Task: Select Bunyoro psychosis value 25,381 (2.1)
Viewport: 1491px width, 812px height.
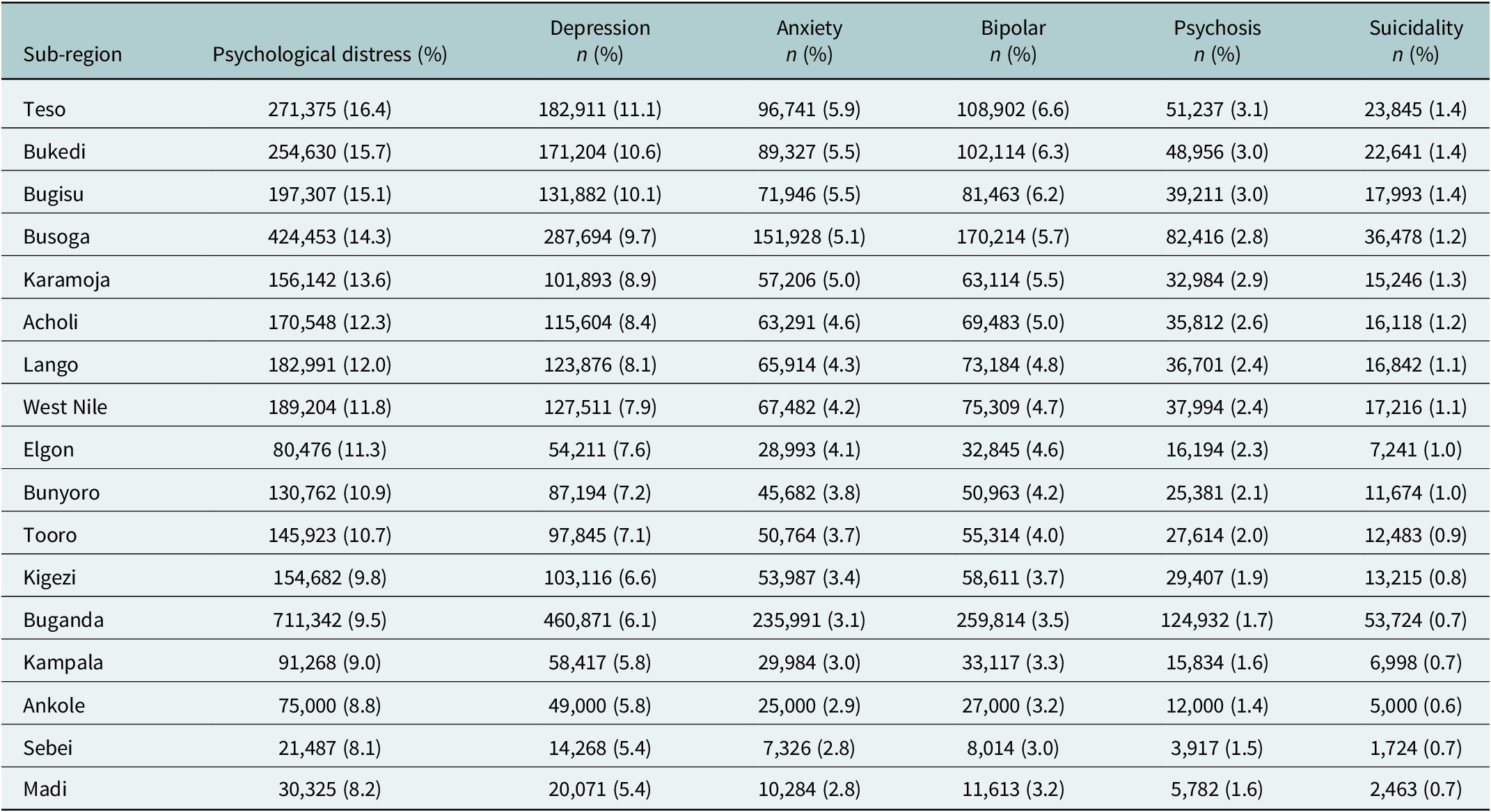Action: (x=1217, y=493)
